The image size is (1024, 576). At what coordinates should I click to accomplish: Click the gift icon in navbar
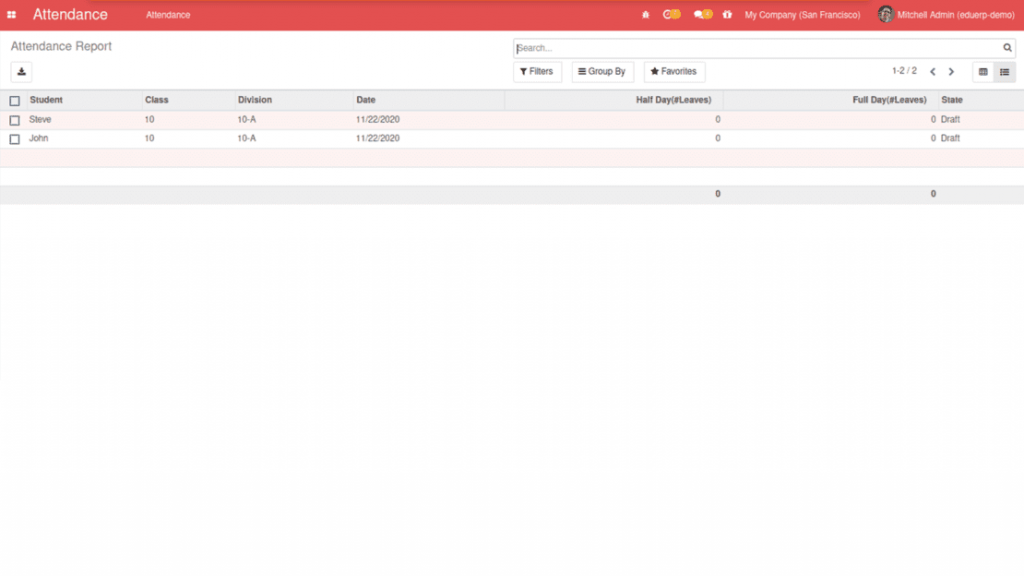coord(727,14)
